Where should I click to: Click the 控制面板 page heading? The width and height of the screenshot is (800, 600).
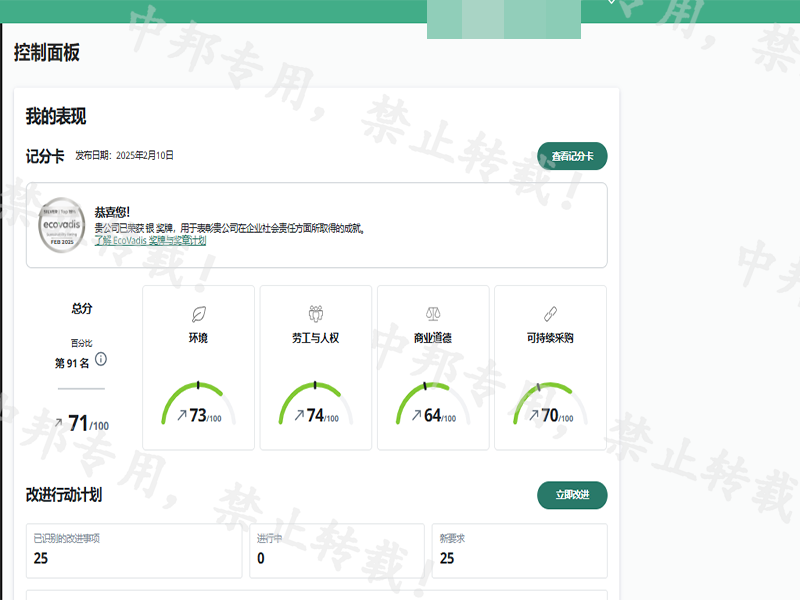[47, 53]
